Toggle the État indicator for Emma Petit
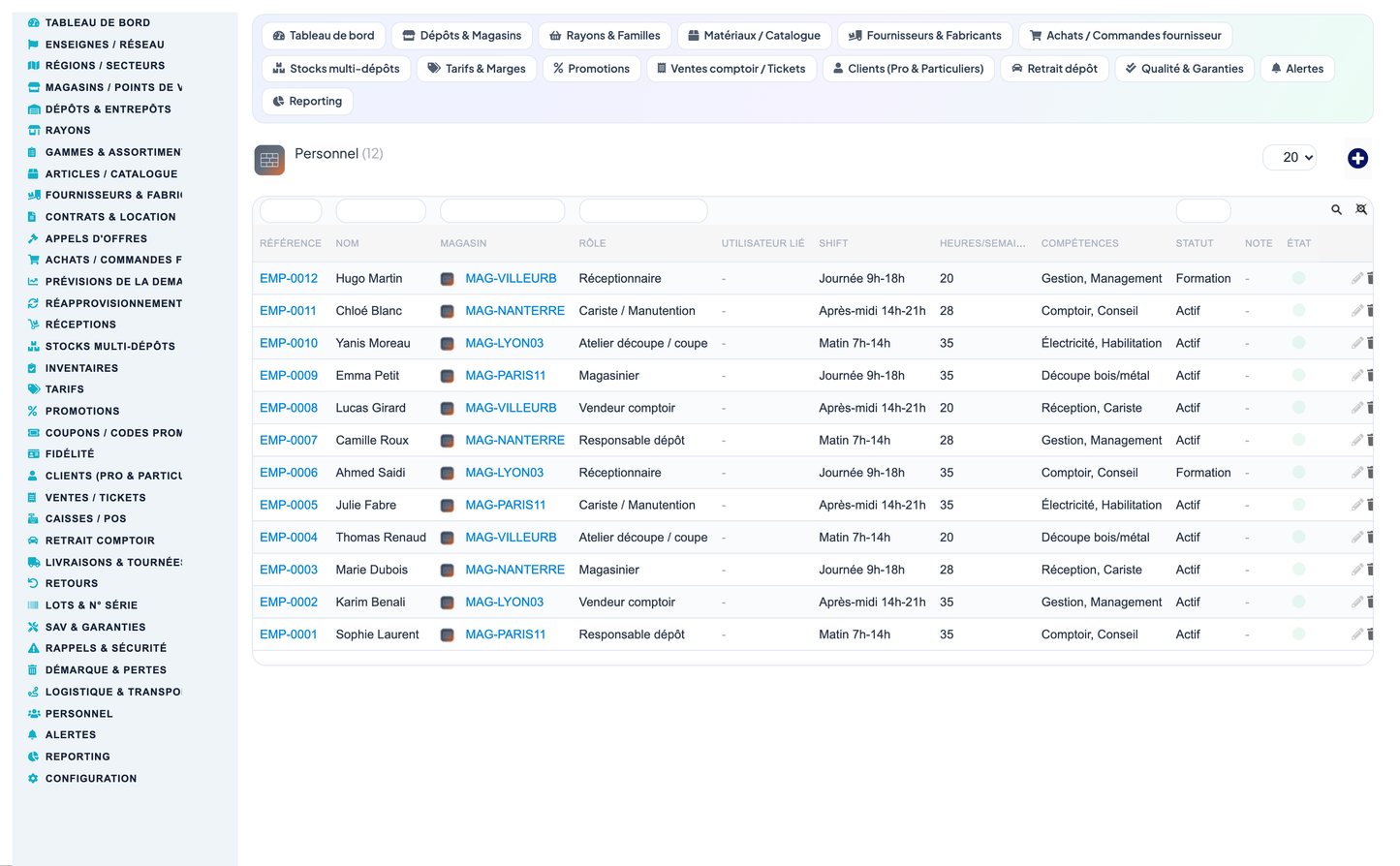 pyautogui.click(x=1298, y=375)
